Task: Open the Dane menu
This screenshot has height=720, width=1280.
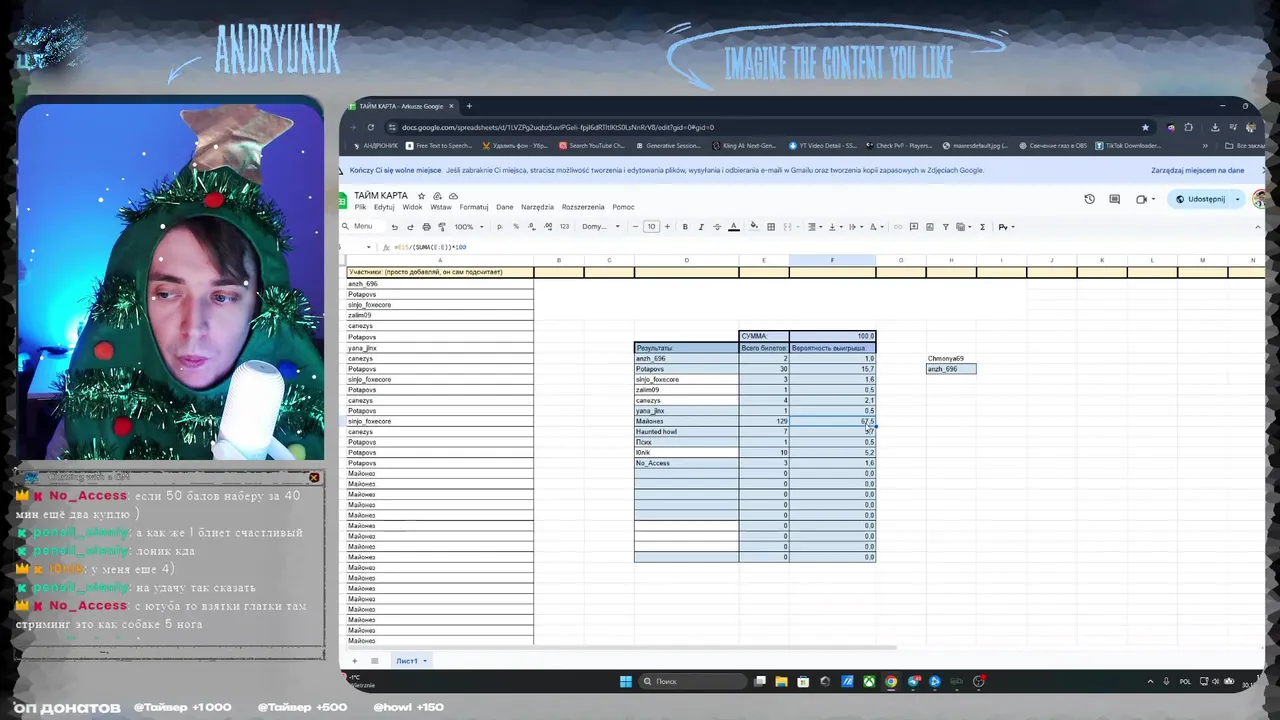Action: [504, 207]
